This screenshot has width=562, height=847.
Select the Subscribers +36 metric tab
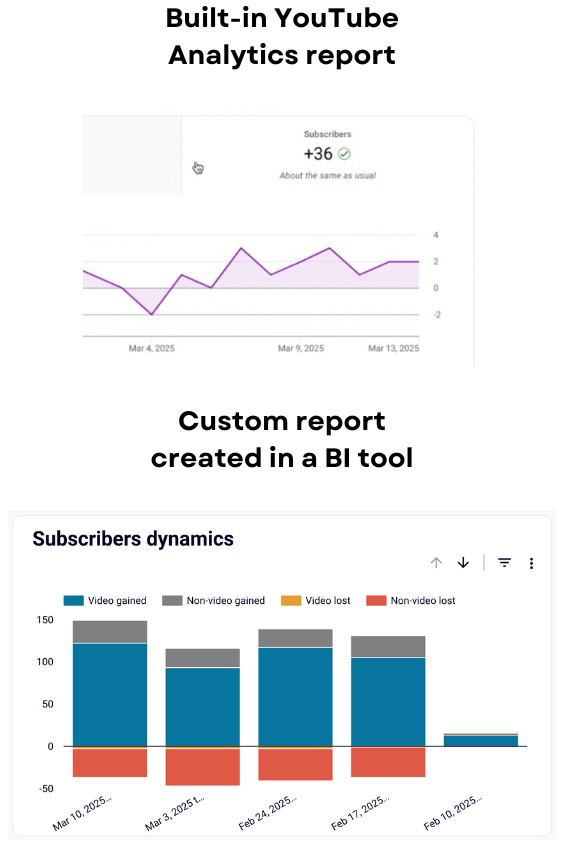327,154
